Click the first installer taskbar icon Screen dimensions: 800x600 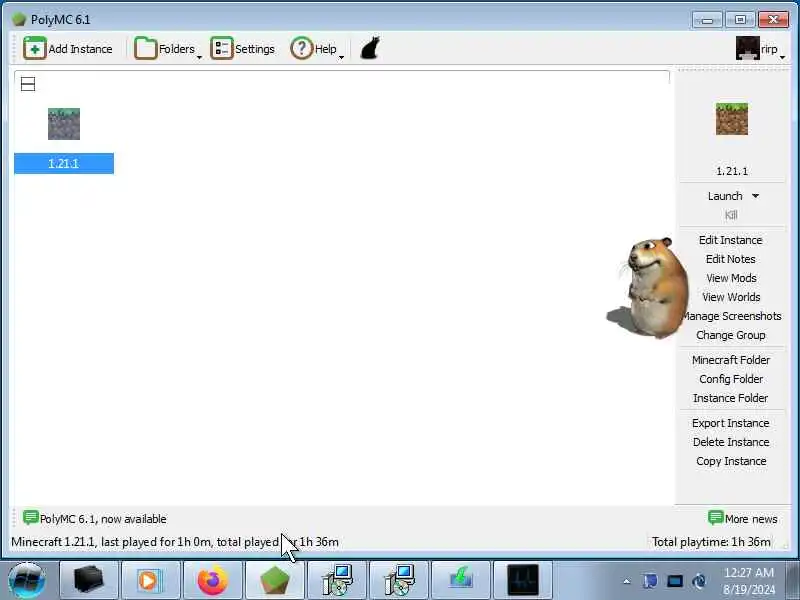[337, 581]
